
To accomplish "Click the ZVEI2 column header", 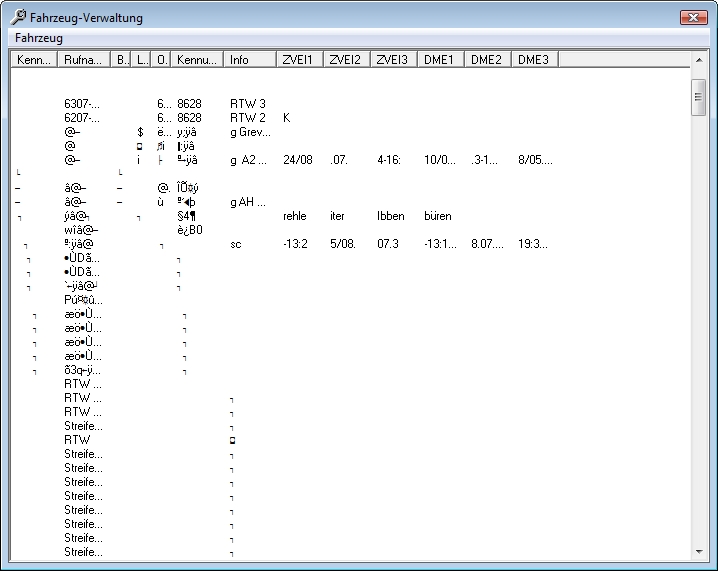I will (346, 60).
